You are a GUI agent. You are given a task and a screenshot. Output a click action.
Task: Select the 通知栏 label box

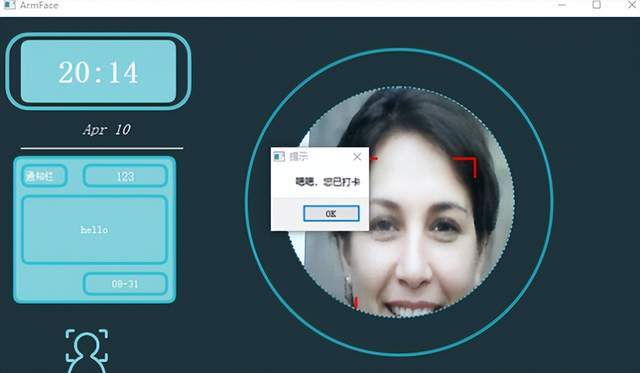pos(44,176)
